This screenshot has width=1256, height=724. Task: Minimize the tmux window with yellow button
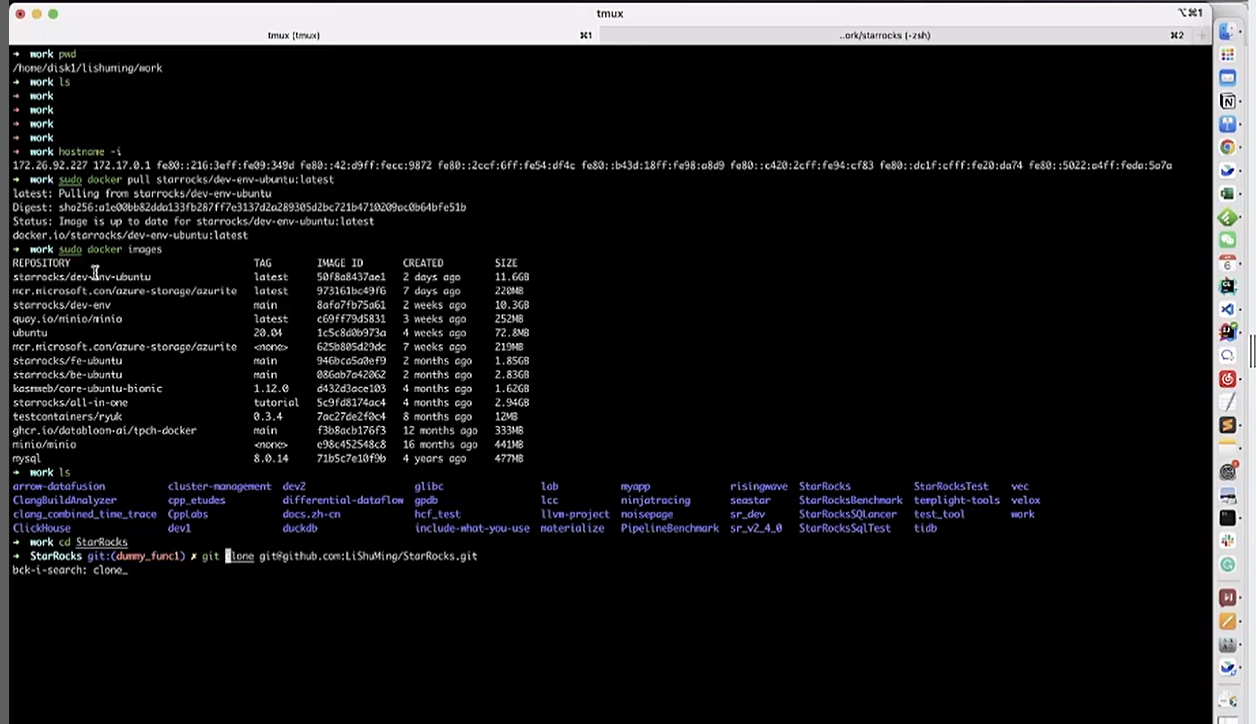(37, 14)
